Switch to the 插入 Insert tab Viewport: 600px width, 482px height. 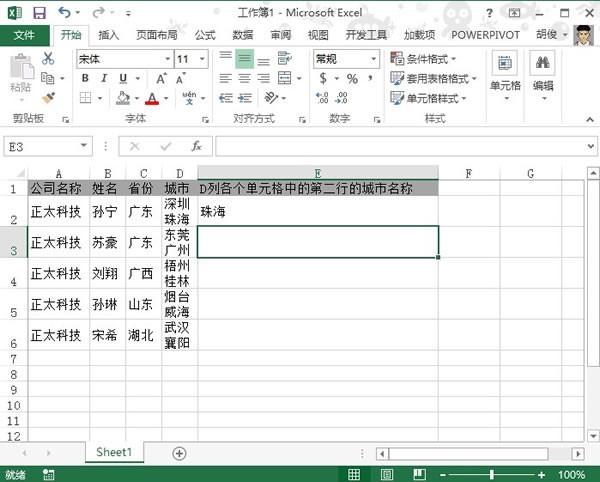coord(109,35)
